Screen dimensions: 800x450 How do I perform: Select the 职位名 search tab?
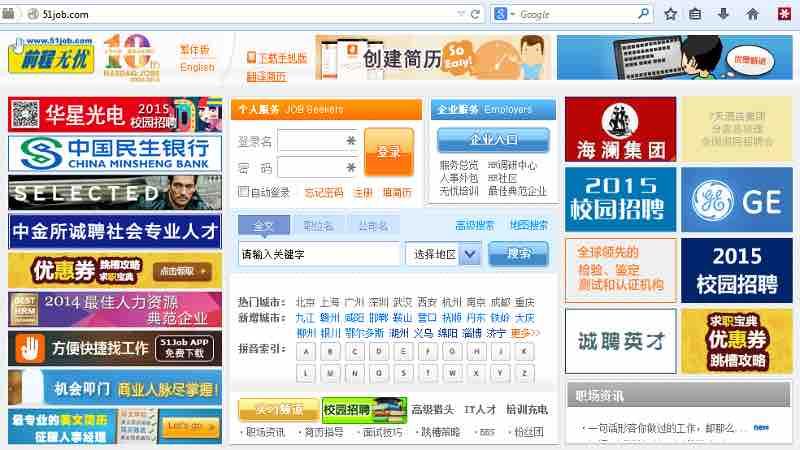[x=318, y=226]
